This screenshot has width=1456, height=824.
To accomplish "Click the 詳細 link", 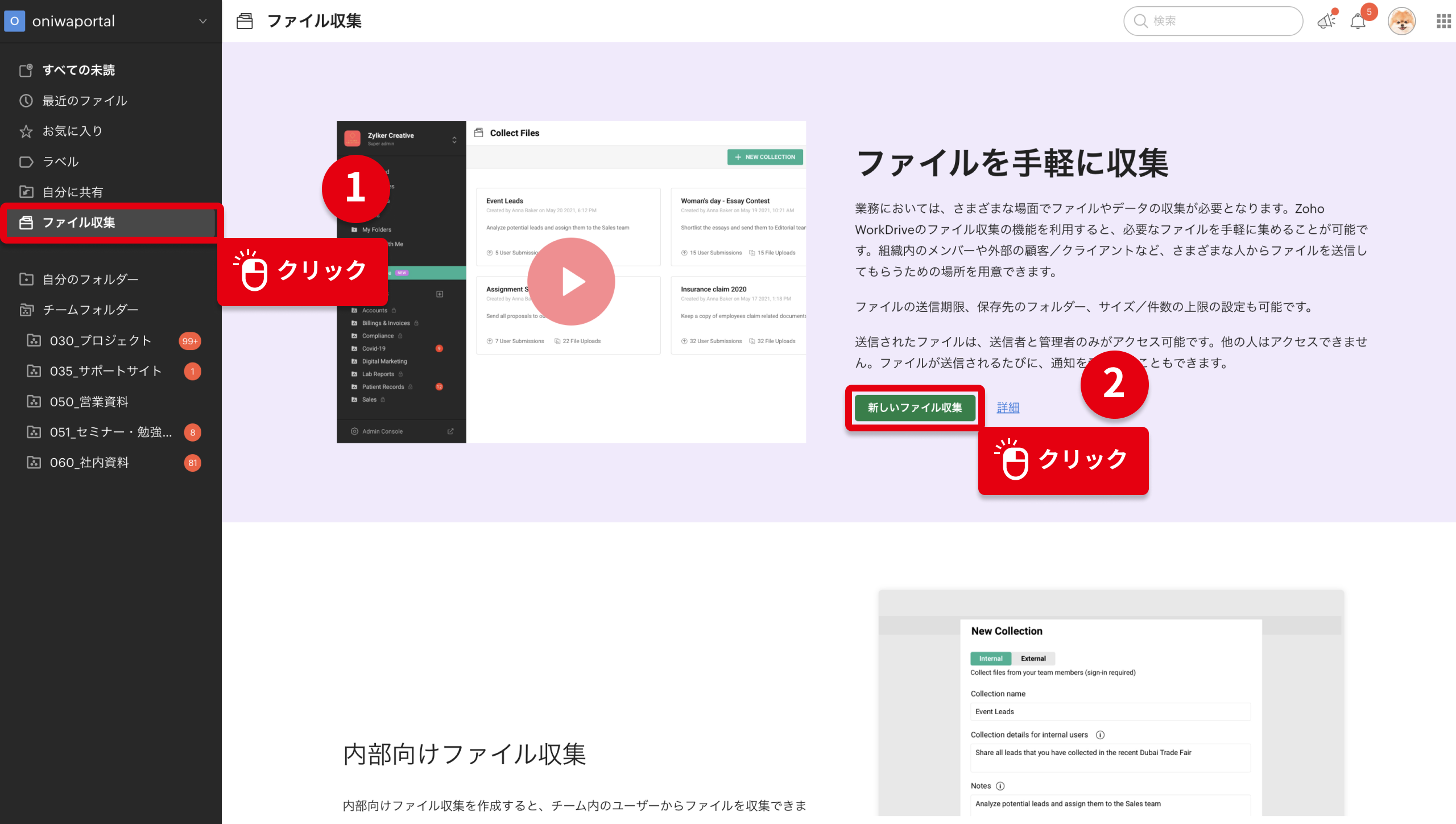I will pyautogui.click(x=1008, y=407).
